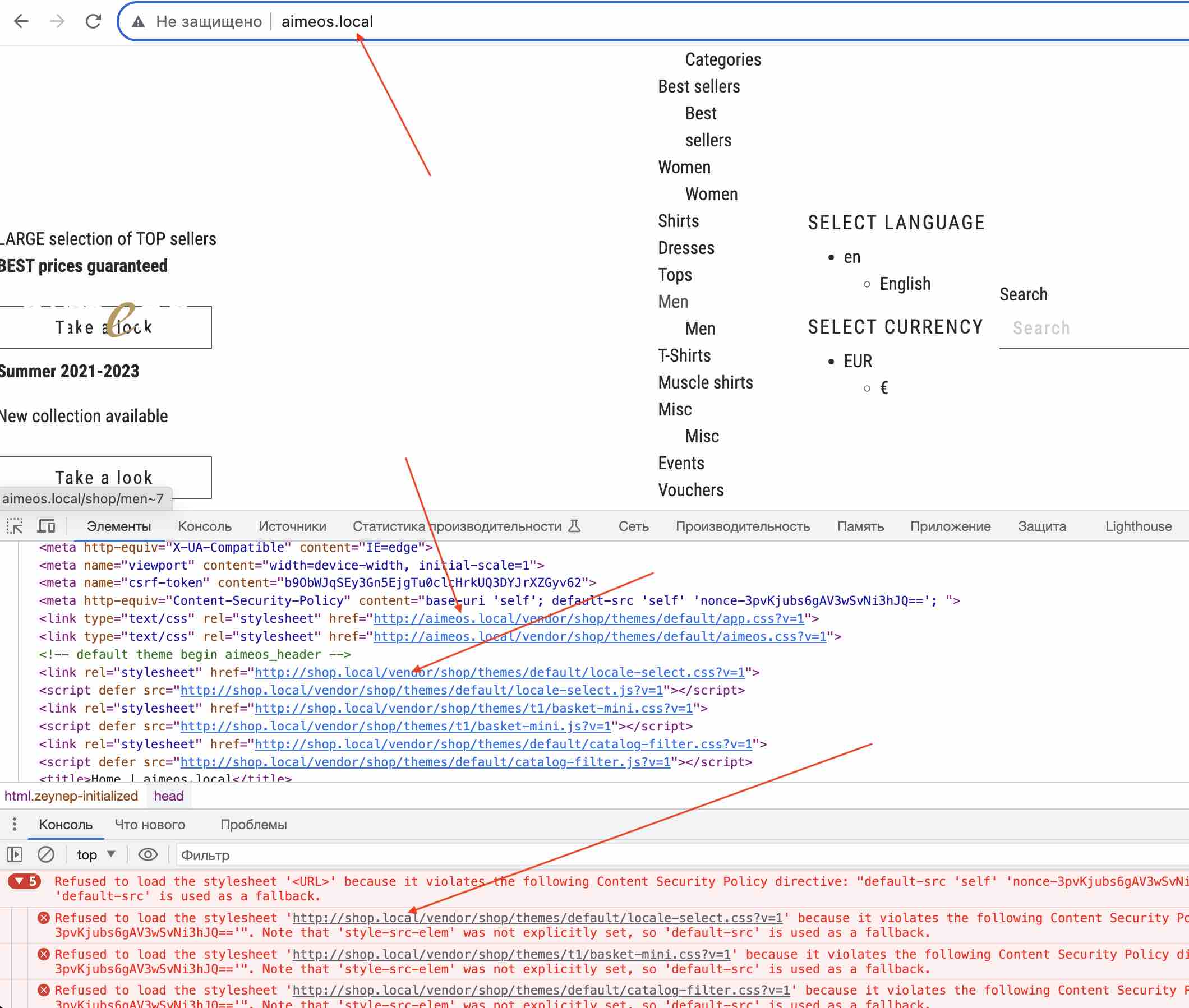
Task: Clear the console with the circle-slash icon
Action: click(46, 854)
